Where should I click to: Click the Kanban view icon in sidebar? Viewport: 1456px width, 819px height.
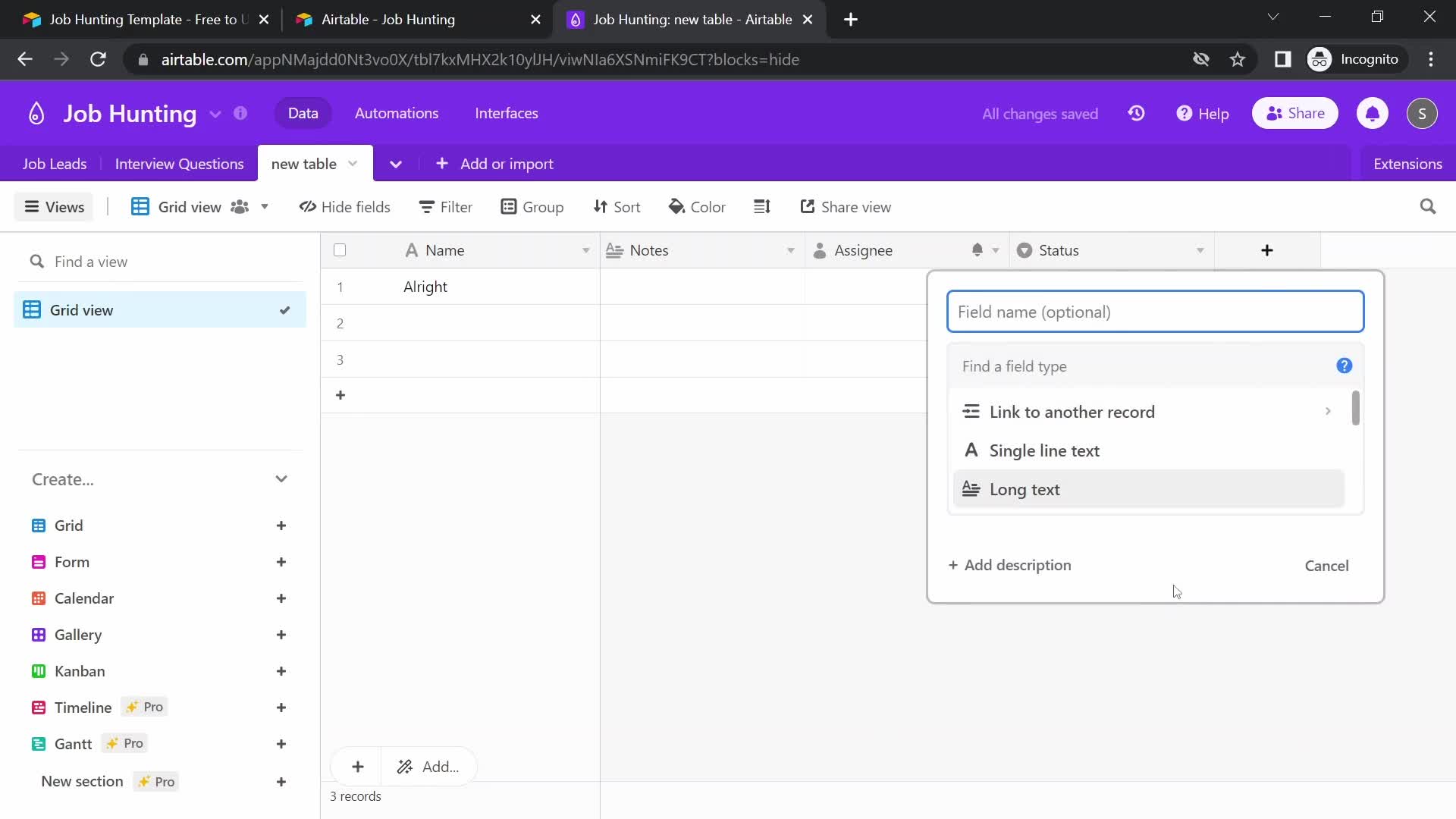click(37, 671)
